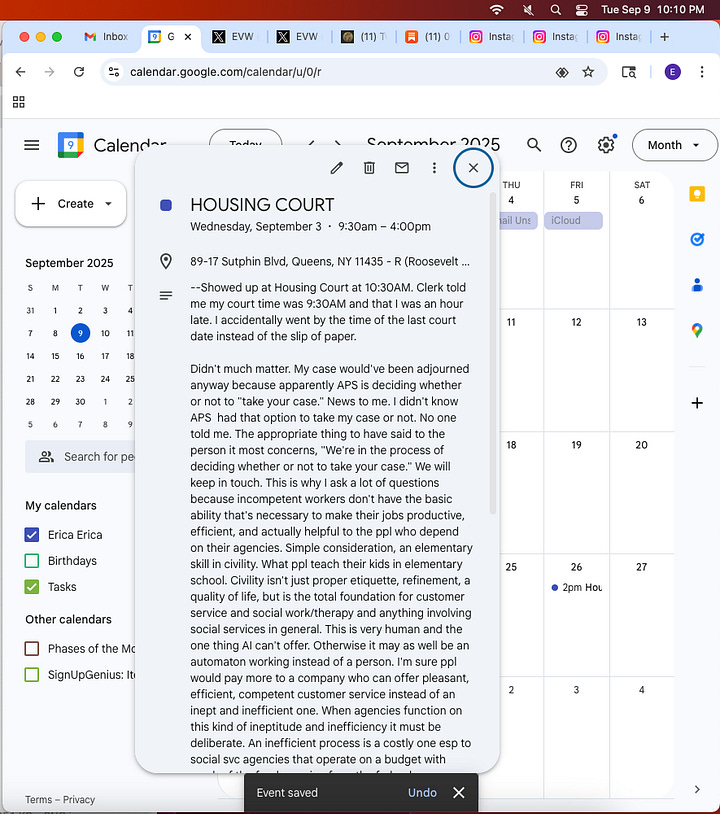Open Calendar support help icon
This screenshot has height=814, width=720.
point(568,145)
